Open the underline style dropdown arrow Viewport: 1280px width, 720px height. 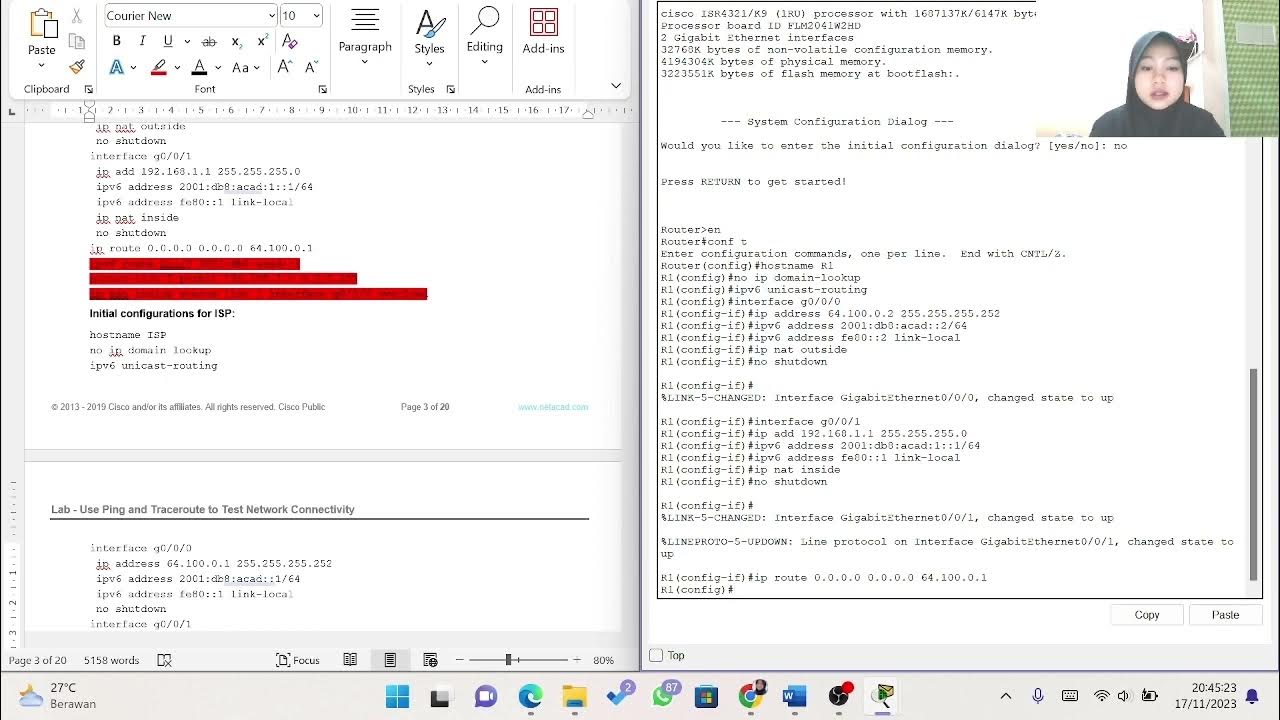[186, 41]
